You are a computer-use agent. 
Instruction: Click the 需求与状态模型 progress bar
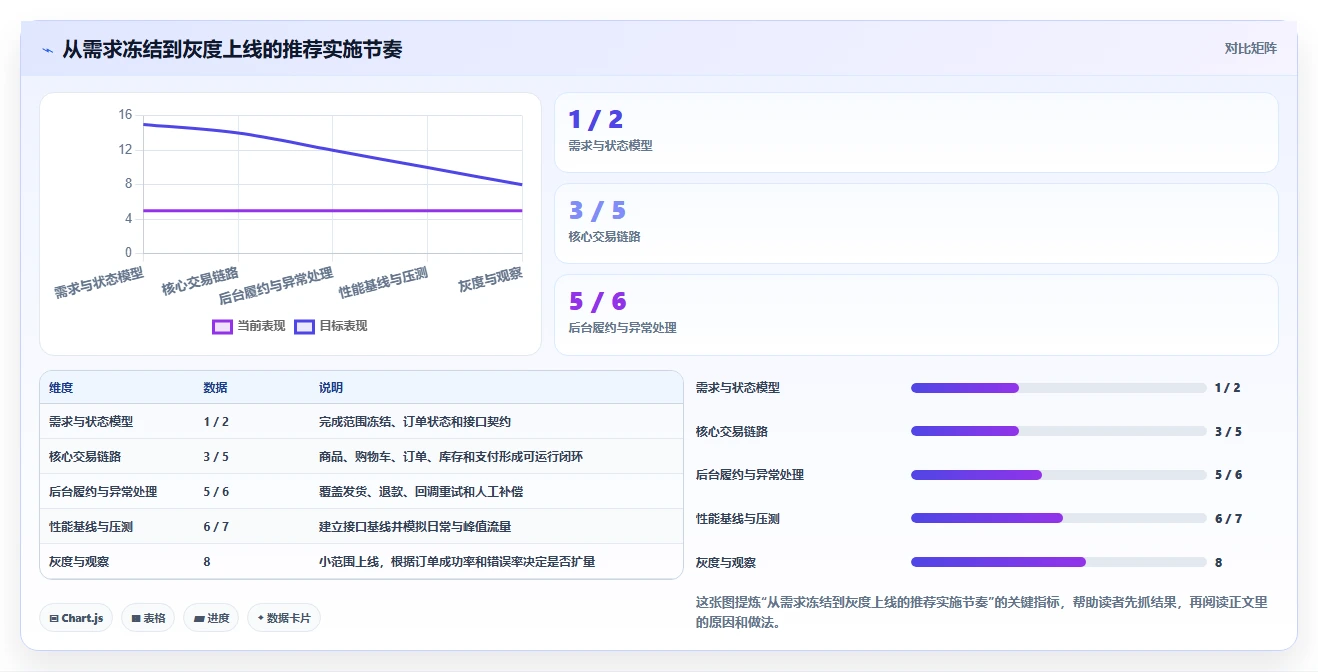pos(1058,388)
